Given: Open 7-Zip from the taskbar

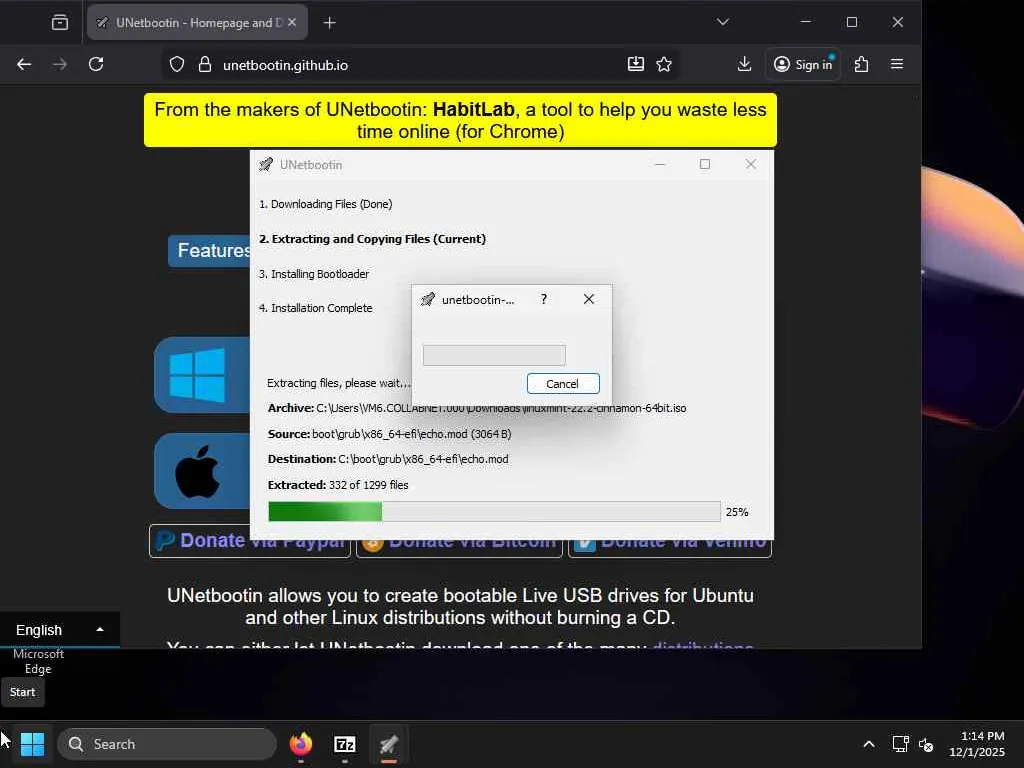Looking at the screenshot, I should click(345, 744).
